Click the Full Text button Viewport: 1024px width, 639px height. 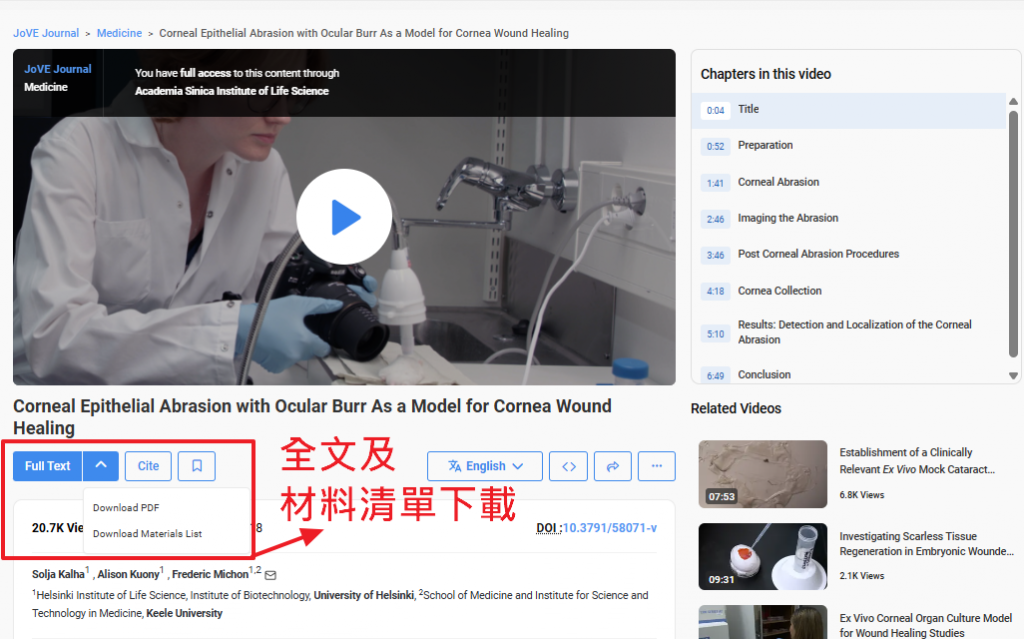48,466
